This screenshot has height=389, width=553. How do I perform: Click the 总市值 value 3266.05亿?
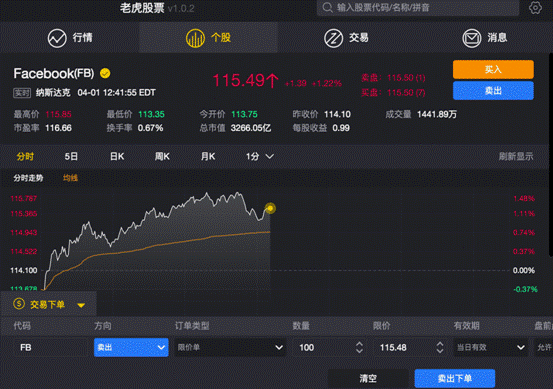[251, 128]
